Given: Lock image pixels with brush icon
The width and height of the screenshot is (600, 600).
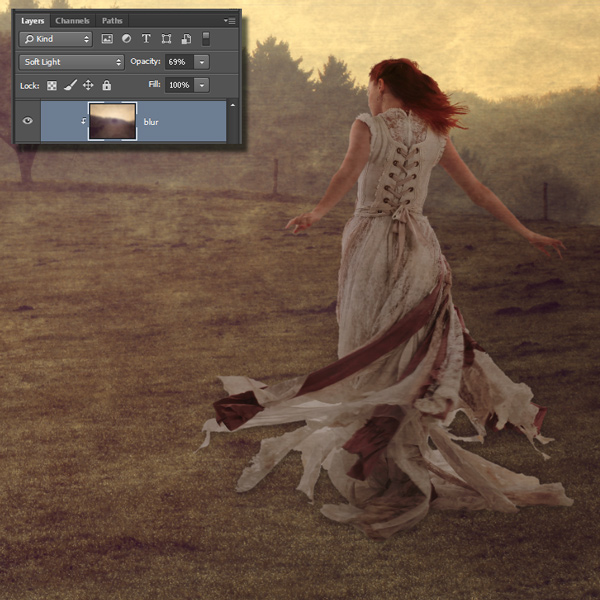Looking at the screenshot, I should [70, 85].
